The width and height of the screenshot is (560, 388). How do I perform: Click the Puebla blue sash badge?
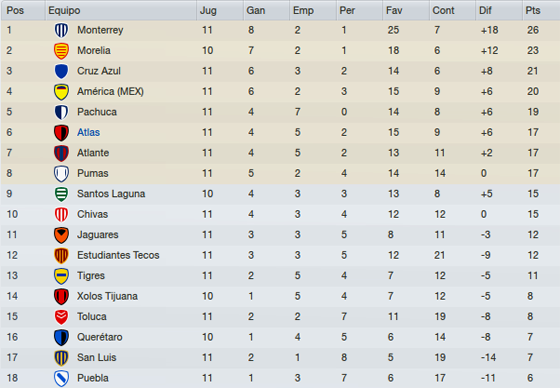(x=61, y=378)
